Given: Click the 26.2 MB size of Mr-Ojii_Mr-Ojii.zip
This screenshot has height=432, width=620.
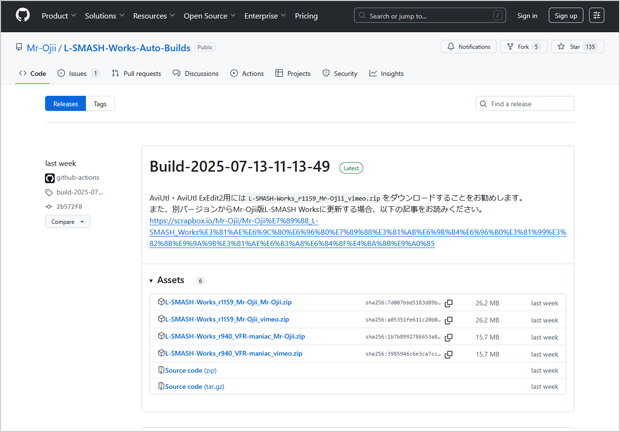Looking at the screenshot, I should pyautogui.click(x=487, y=303).
